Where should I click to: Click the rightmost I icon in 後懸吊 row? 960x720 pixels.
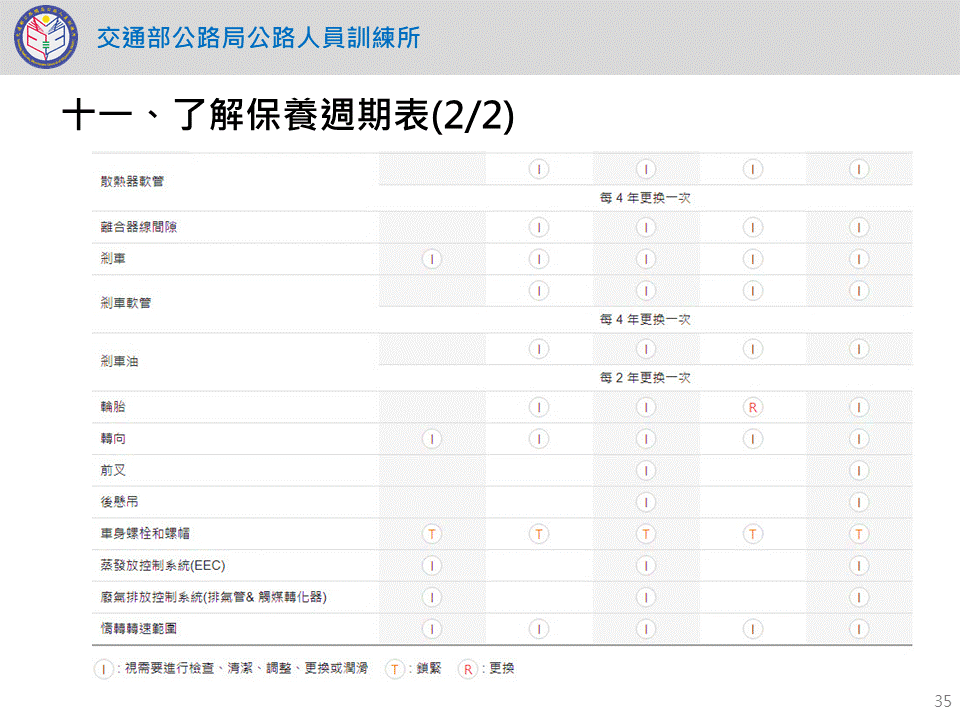point(859,502)
